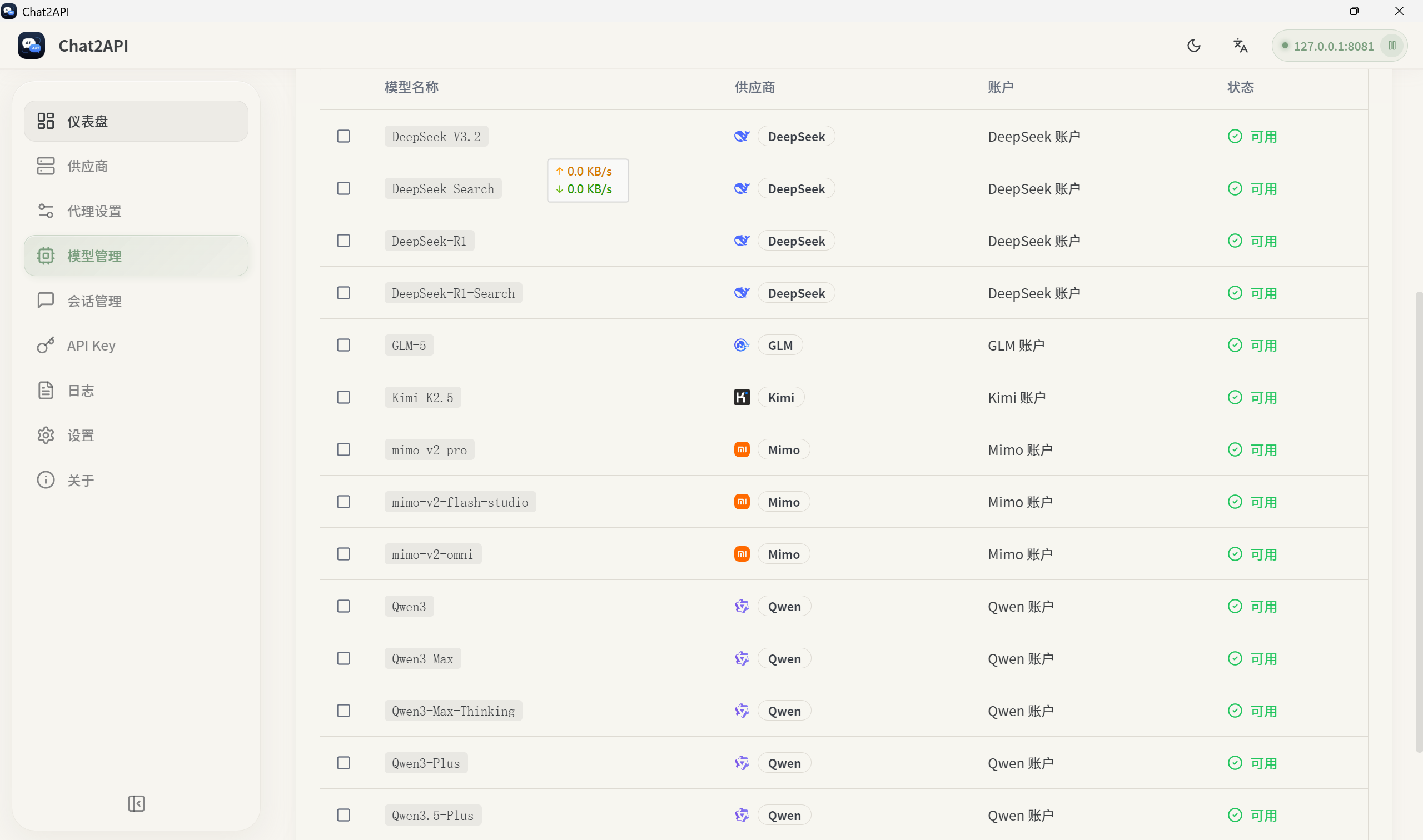Click the Kimi provider badge
The width and height of the screenshot is (1423, 840).
coord(781,397)
